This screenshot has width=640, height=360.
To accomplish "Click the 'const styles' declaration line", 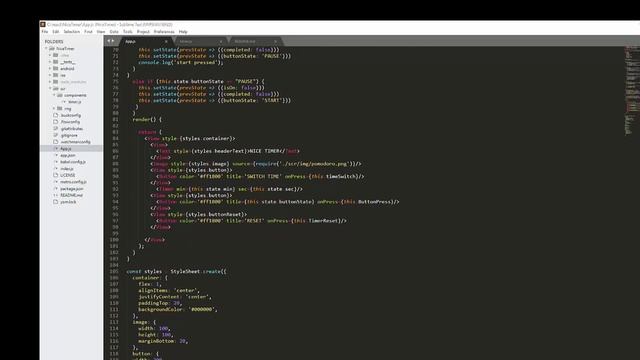I will (176, 271).
